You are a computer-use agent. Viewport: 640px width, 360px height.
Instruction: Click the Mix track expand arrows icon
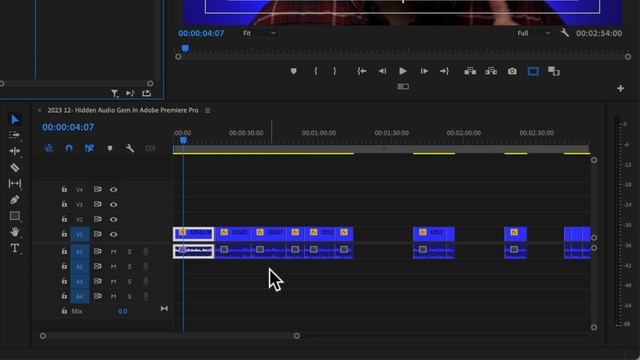164,308
